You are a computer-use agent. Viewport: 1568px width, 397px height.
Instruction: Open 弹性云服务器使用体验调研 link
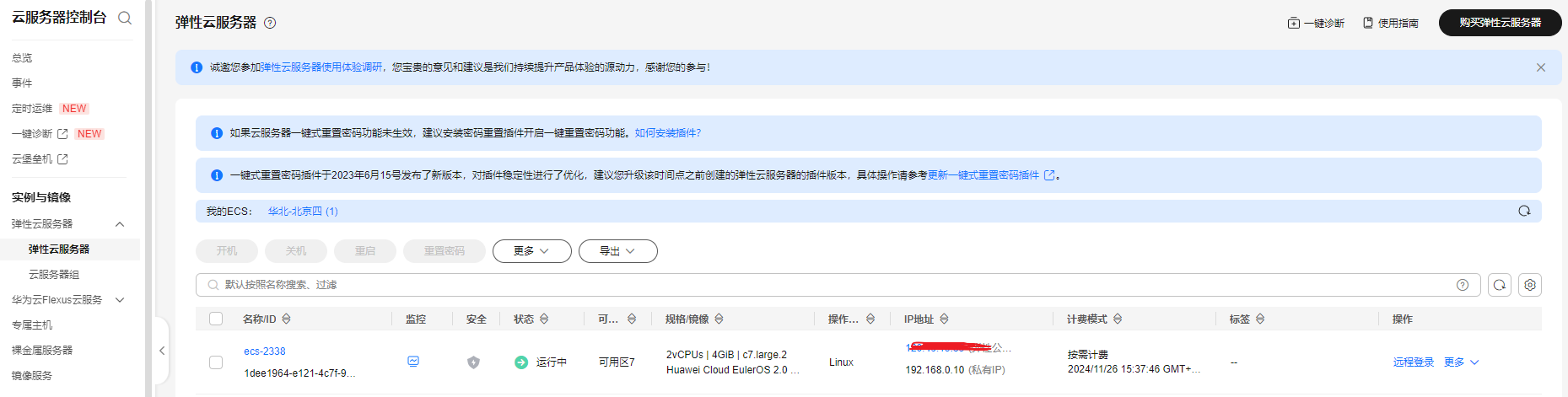[321, 67]
